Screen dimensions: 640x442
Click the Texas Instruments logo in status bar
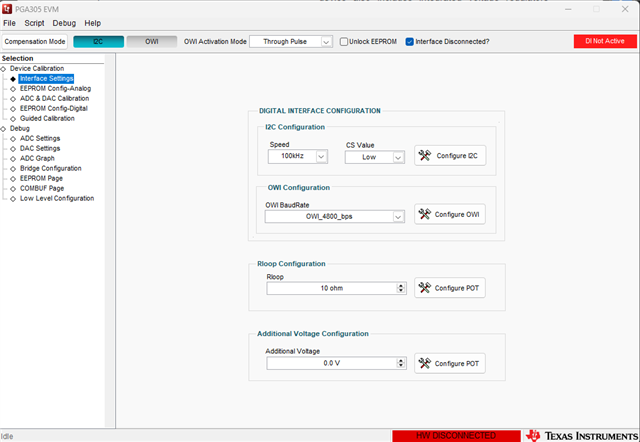(x=582, y=436)
